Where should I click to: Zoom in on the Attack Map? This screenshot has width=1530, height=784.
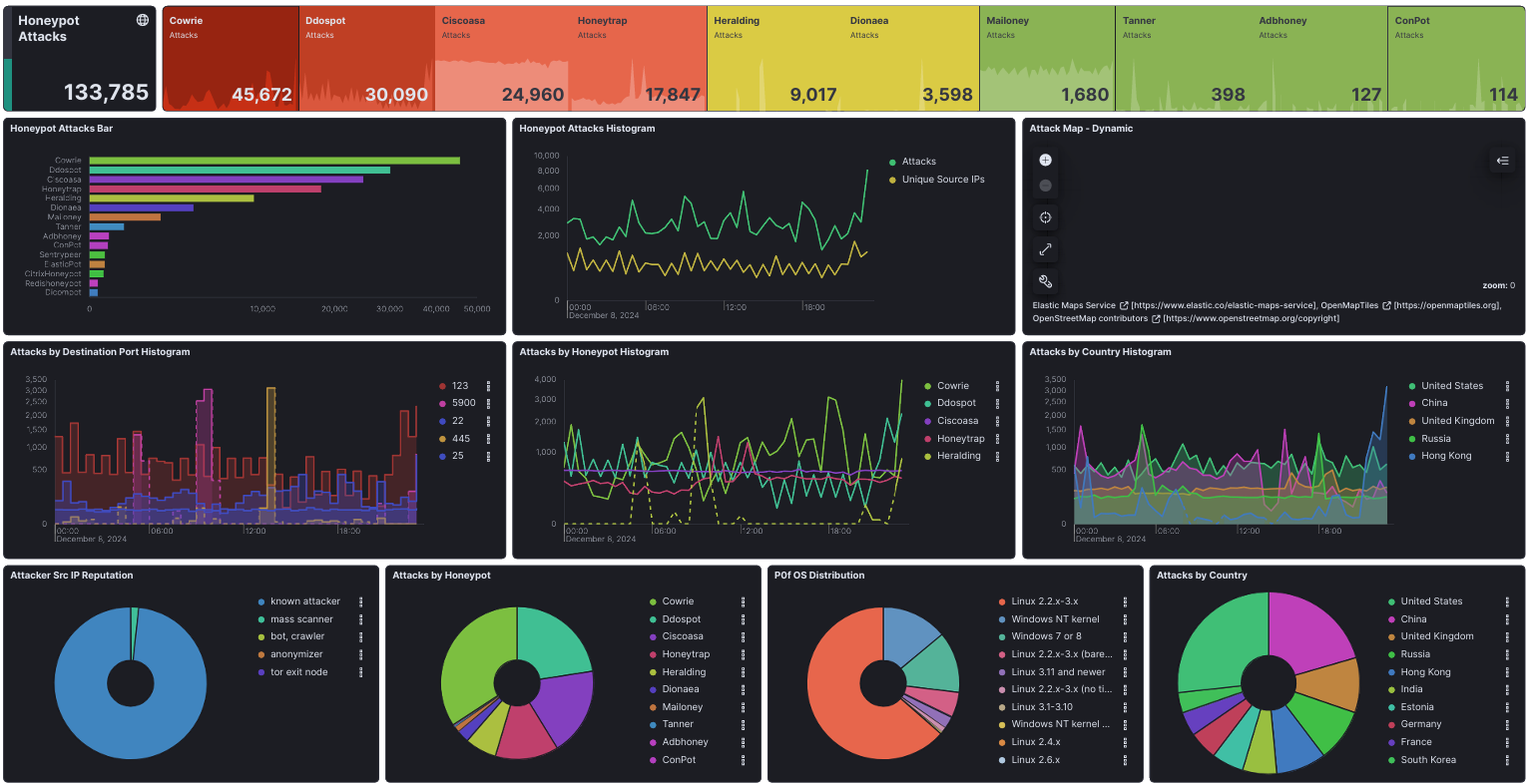click(1045, 160)
